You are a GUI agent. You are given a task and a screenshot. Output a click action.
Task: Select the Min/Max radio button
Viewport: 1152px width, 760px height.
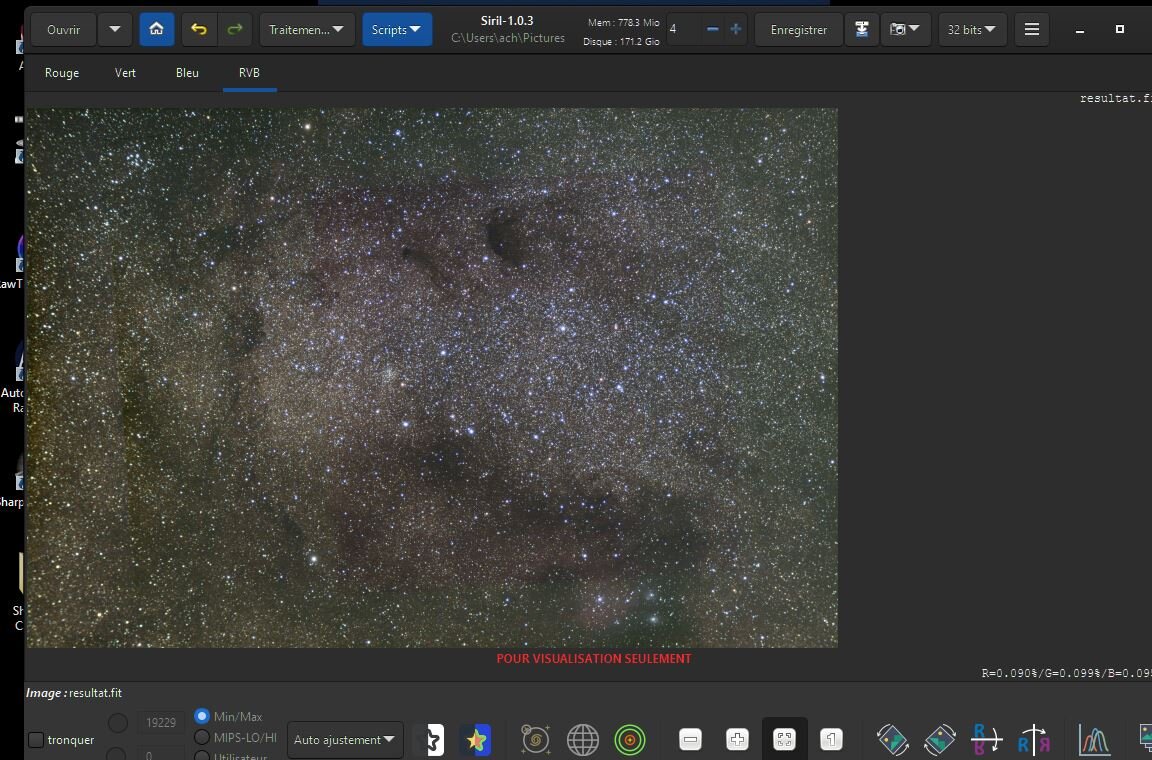point(202,716)
